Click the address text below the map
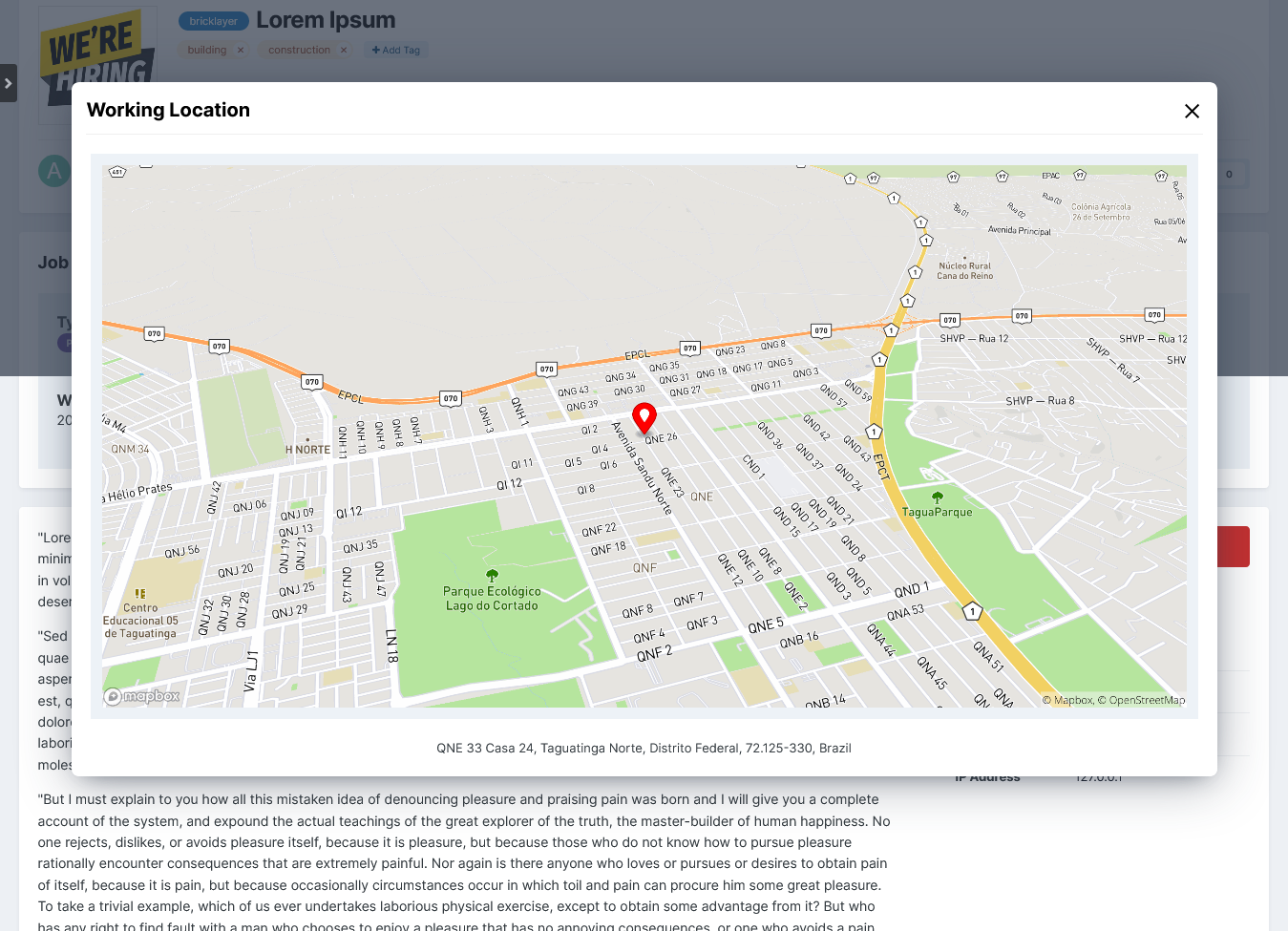 [644, 748]
